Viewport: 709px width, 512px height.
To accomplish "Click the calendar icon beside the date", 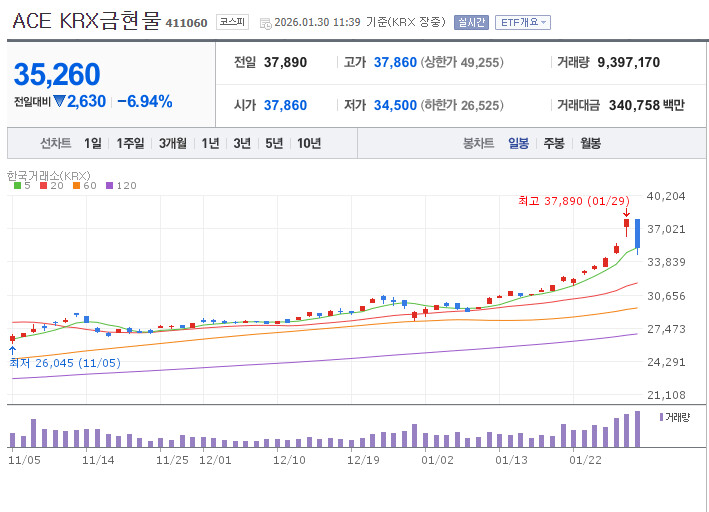I will 264,22.
